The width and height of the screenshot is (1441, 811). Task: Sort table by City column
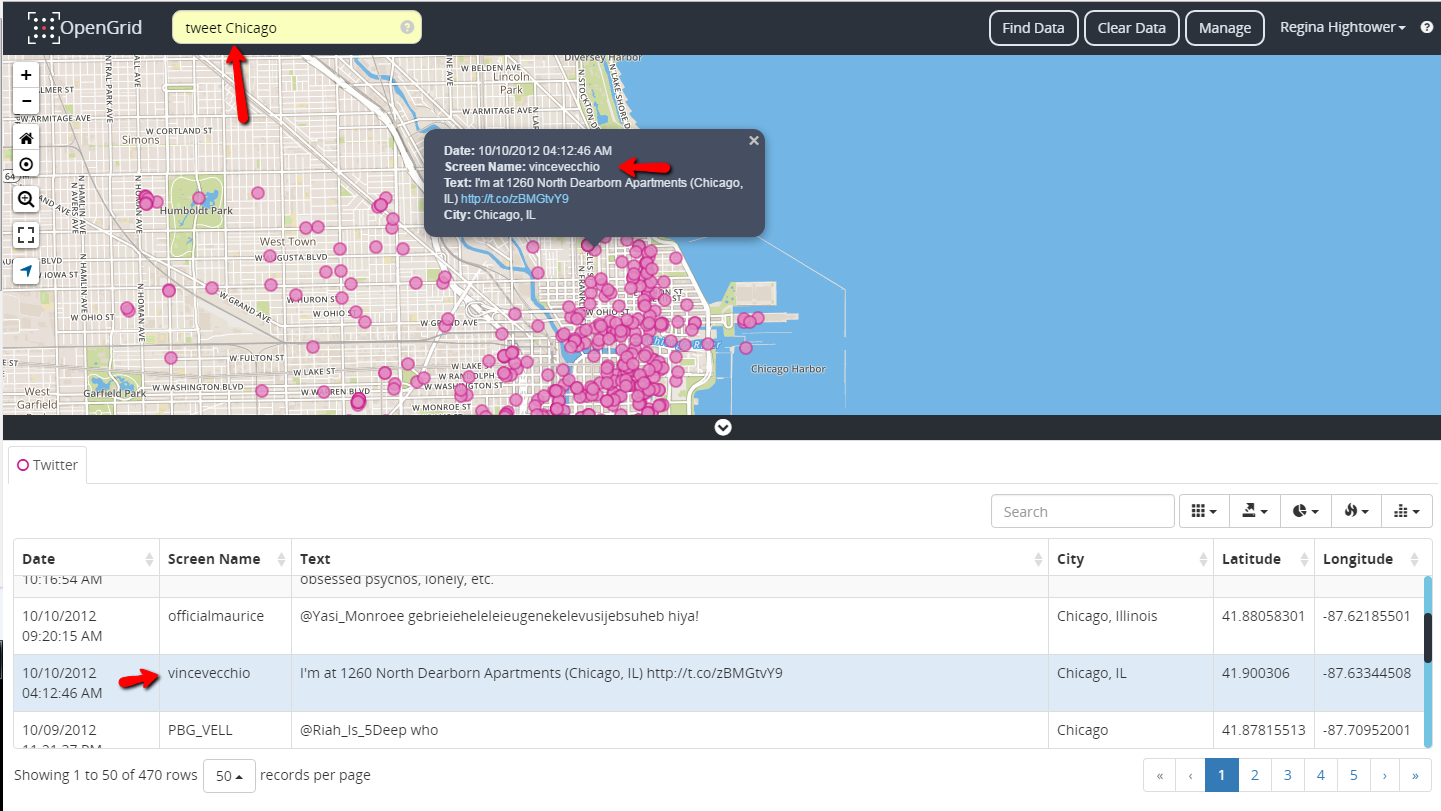pos(1131,559)
